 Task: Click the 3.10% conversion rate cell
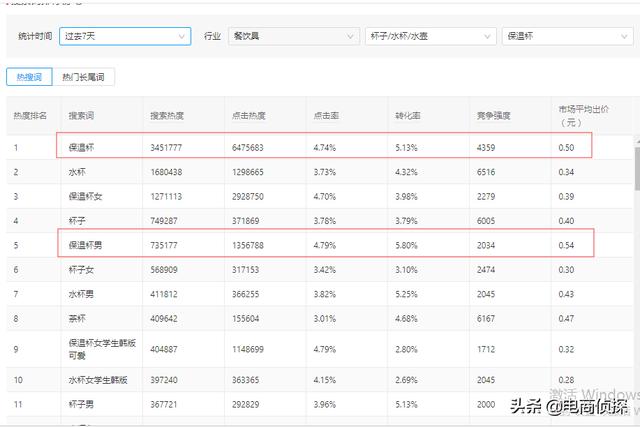point(406,269)
